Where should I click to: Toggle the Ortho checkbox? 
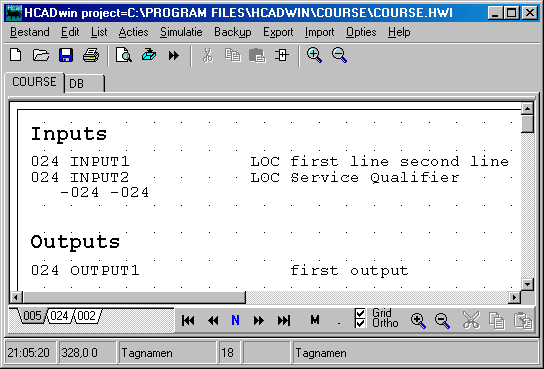[x=360, y=324]
